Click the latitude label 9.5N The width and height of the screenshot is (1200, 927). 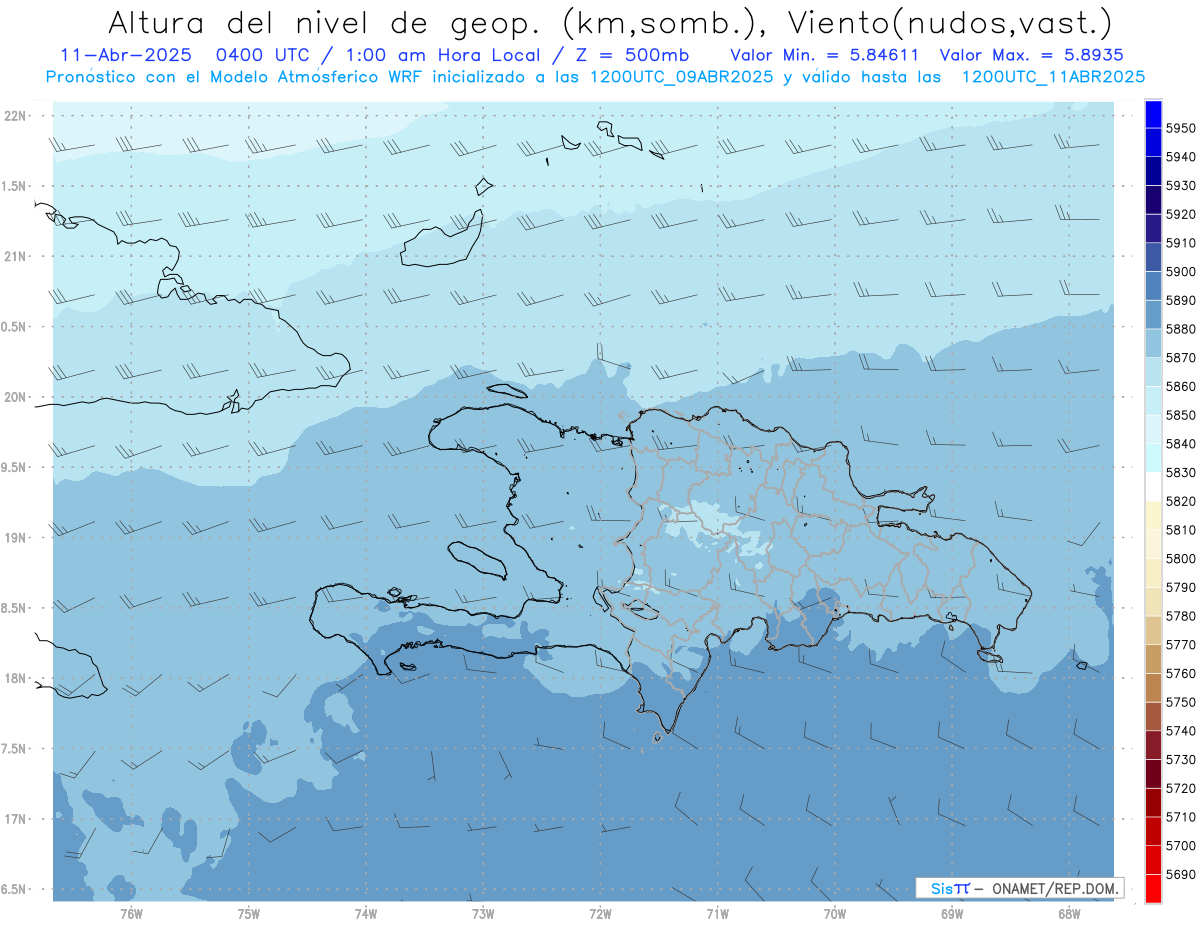click(15, 468)
